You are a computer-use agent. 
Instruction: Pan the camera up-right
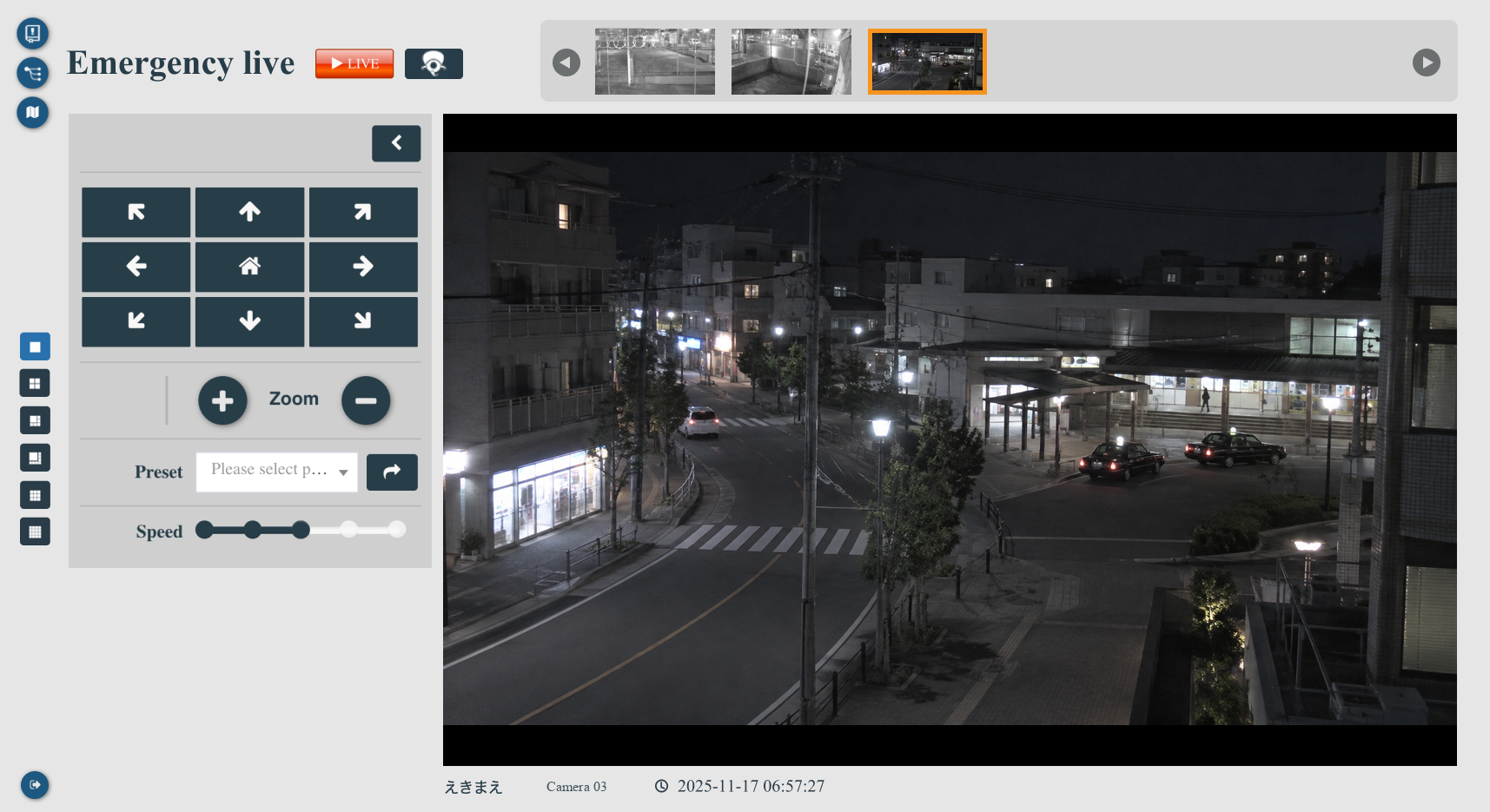pos(363,212)
